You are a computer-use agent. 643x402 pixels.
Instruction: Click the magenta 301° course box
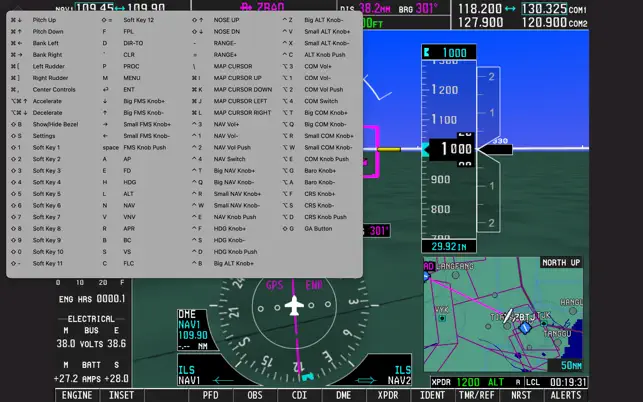click(x=377, y=231)
